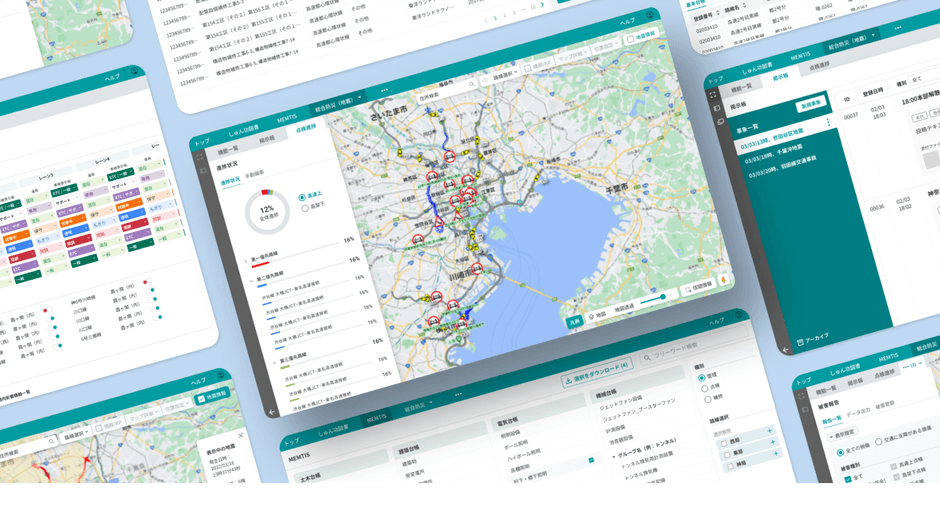Open しゅん功図書 tab in center window

pos(243,129)
